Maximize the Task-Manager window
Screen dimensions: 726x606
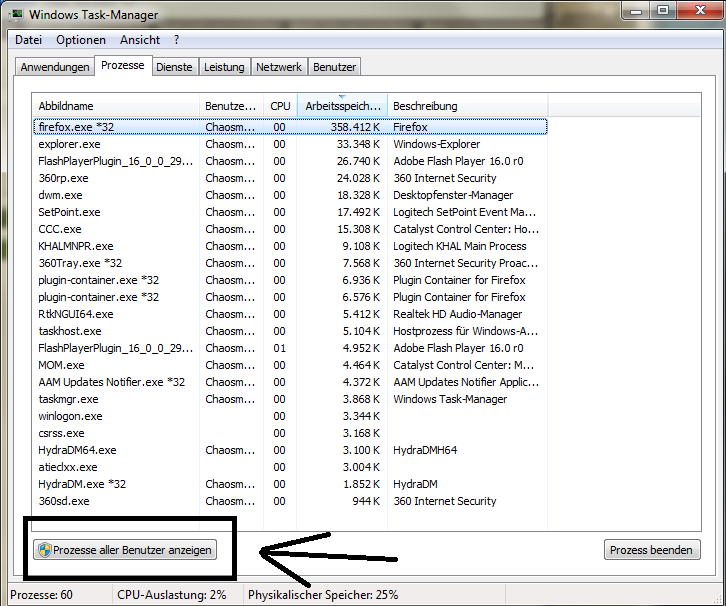click(x=663, y=12)
